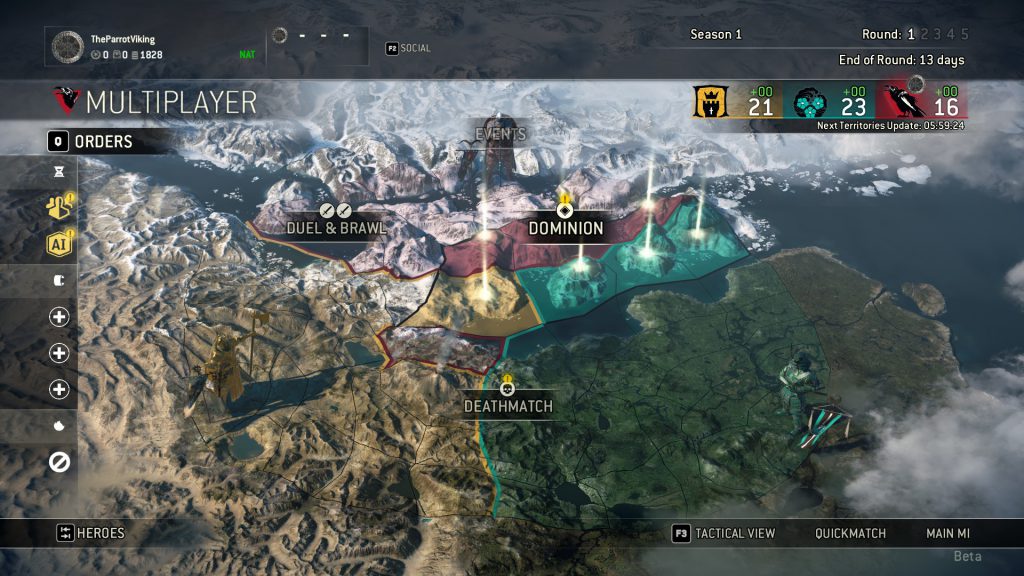Switch to Tactical View
Screen dimensions: 1024x576
point(724,534)
